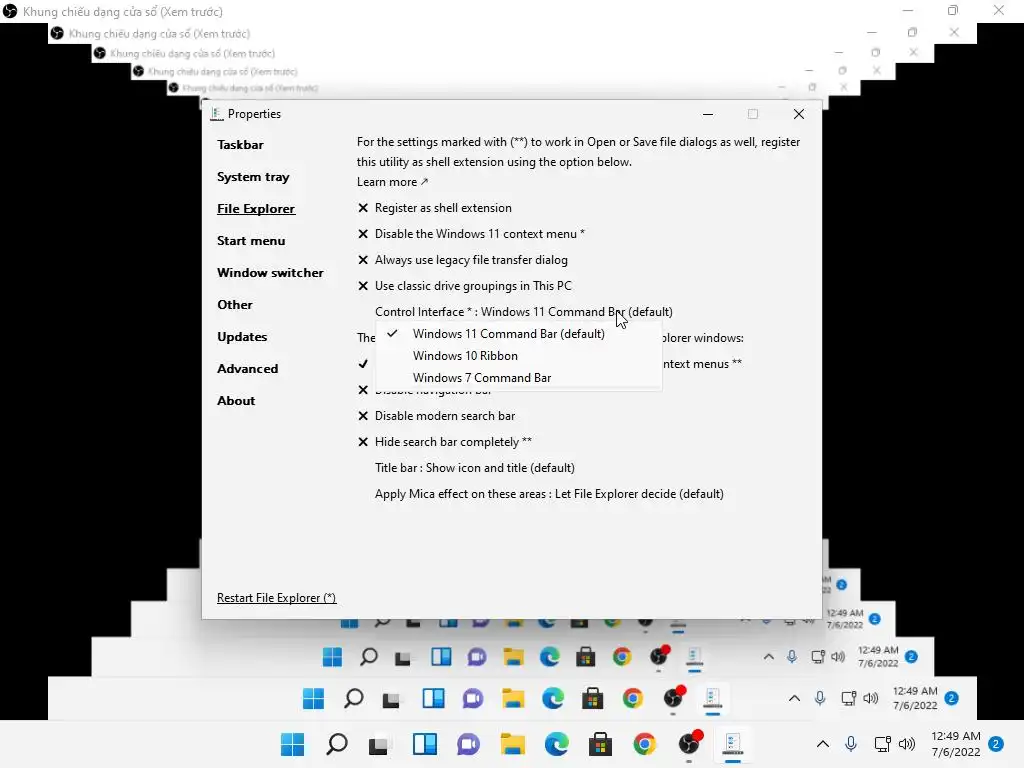The image size is (1024, 768).
Task: Open the About section
Action: 236,401
